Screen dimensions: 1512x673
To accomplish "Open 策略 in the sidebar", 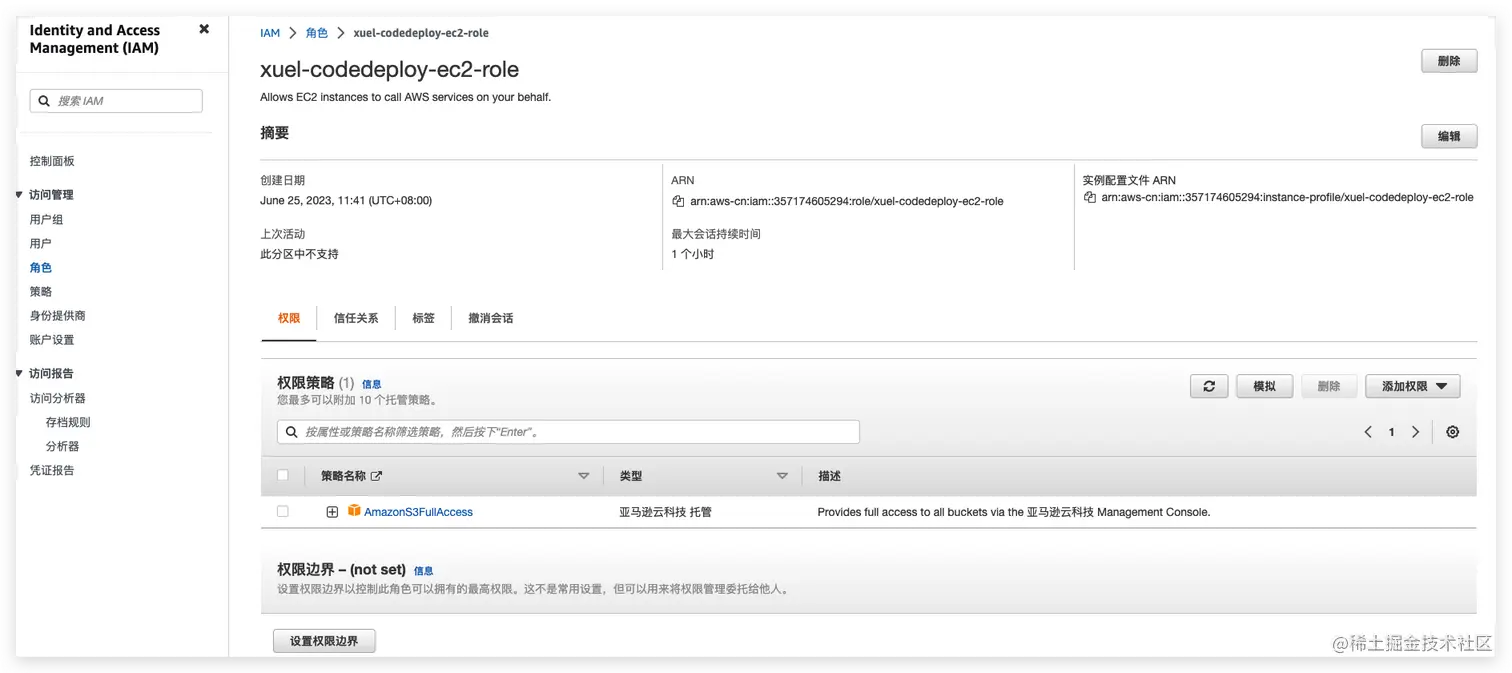I will pyautogui.click(x=40, y=291).
